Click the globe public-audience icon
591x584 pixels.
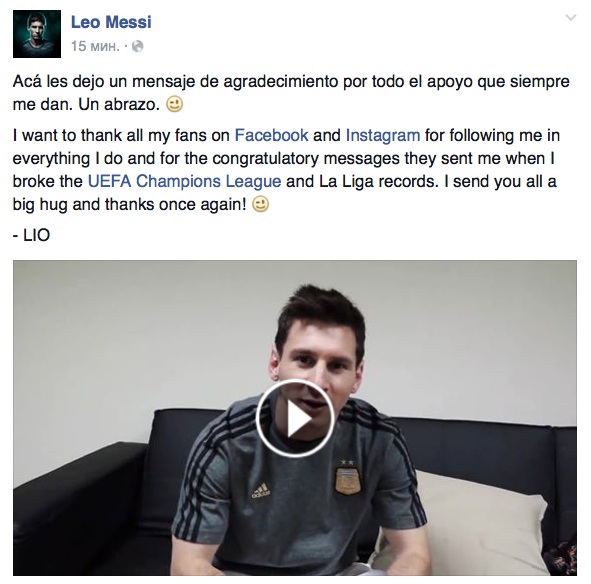[x=138, y=46]
